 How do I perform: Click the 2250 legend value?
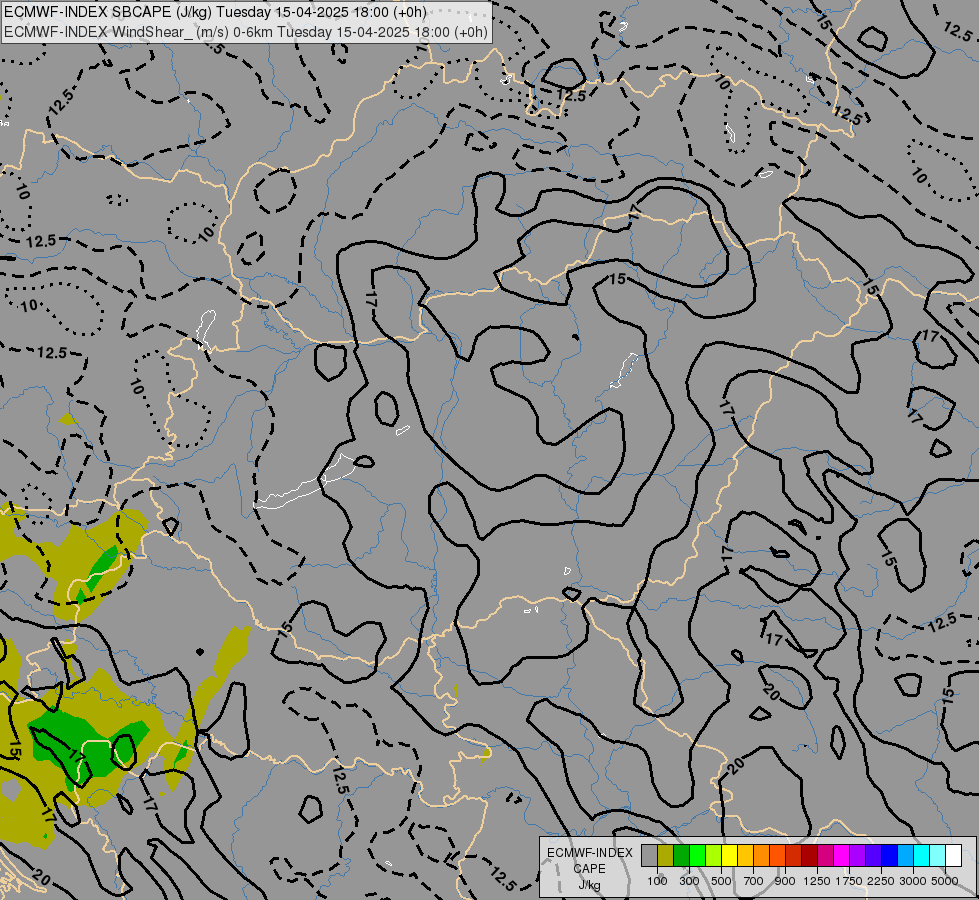click(x=881, y=881)
